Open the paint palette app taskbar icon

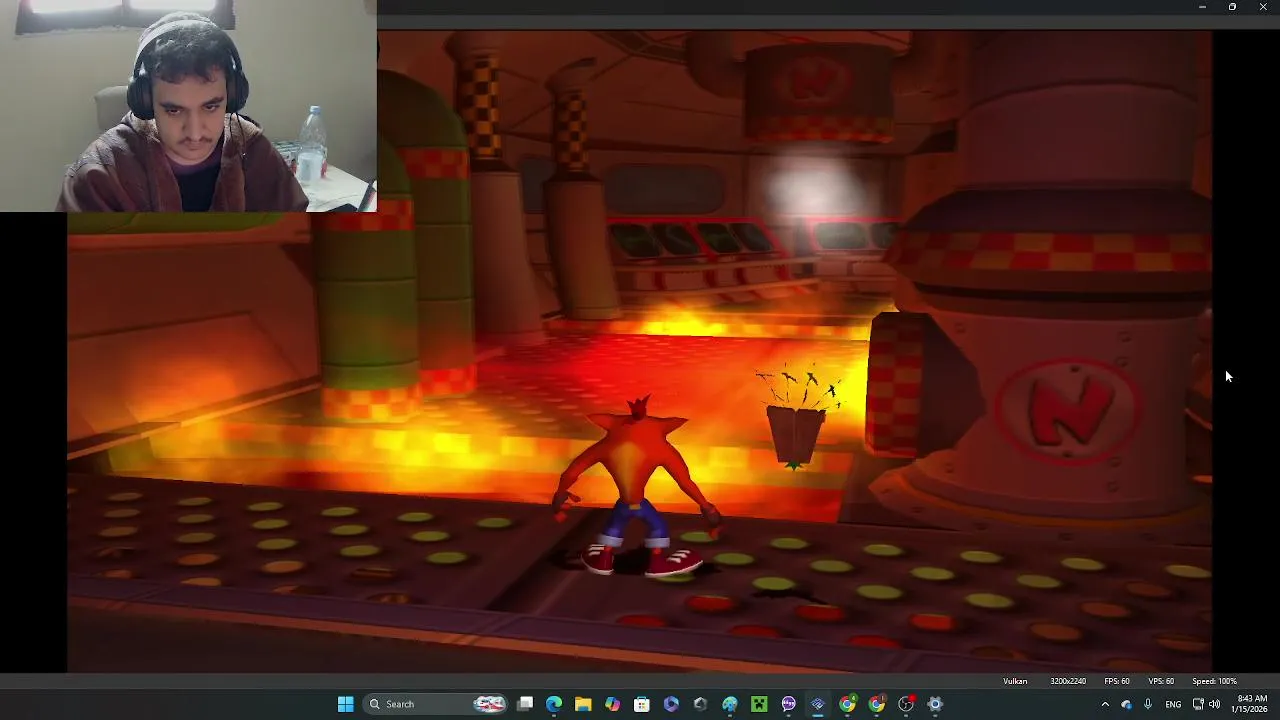pyautogui.click(x=730, y=704)
